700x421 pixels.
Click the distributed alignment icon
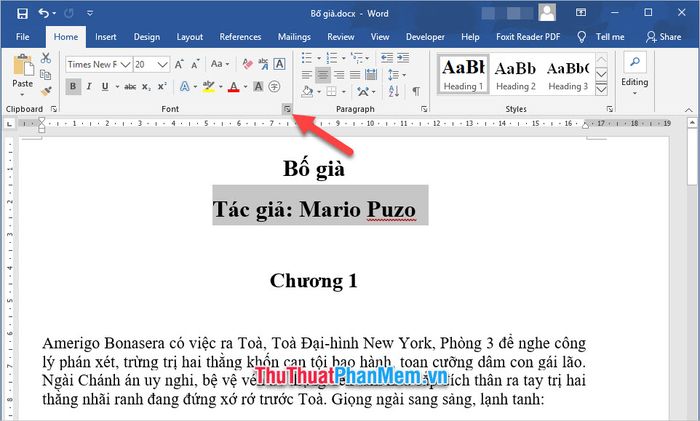(371, 75)
